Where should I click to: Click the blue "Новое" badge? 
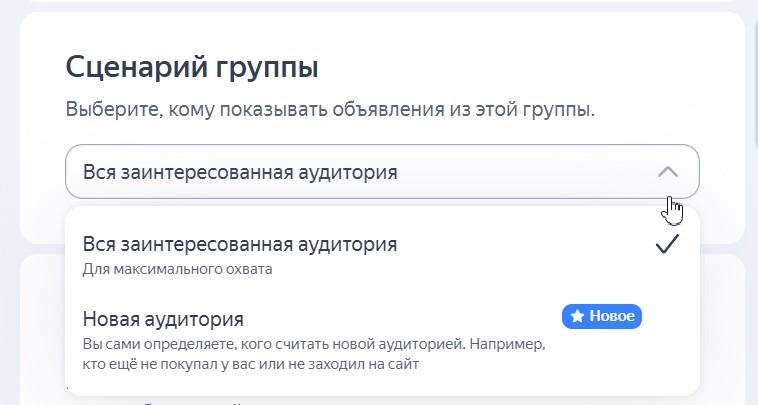pyautogui.click(x=601, y=317)
